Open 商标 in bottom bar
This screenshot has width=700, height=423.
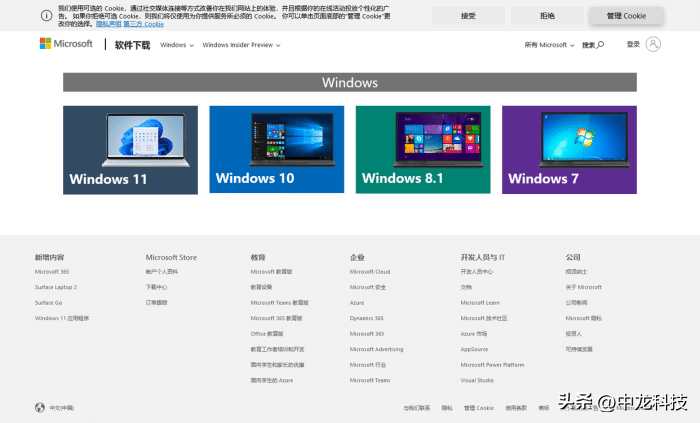544,408
